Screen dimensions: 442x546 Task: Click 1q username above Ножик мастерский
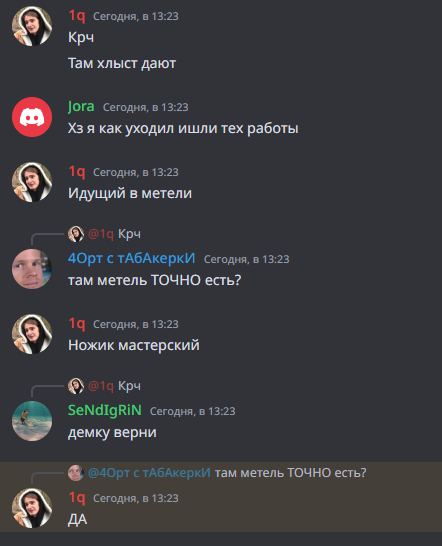(x=77, y=323)
